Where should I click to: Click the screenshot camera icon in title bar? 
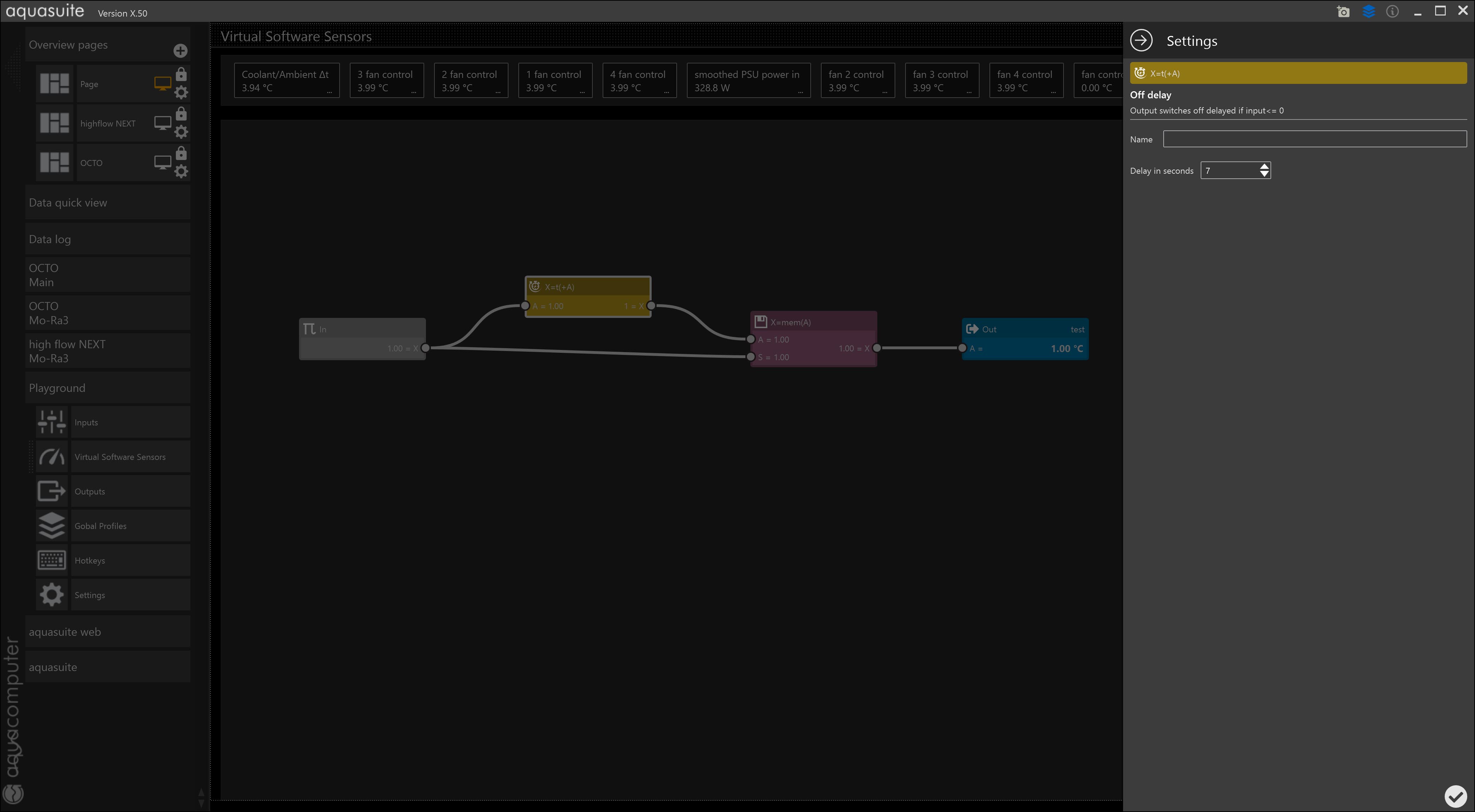pyautogui.click(x=1343, y=11)
